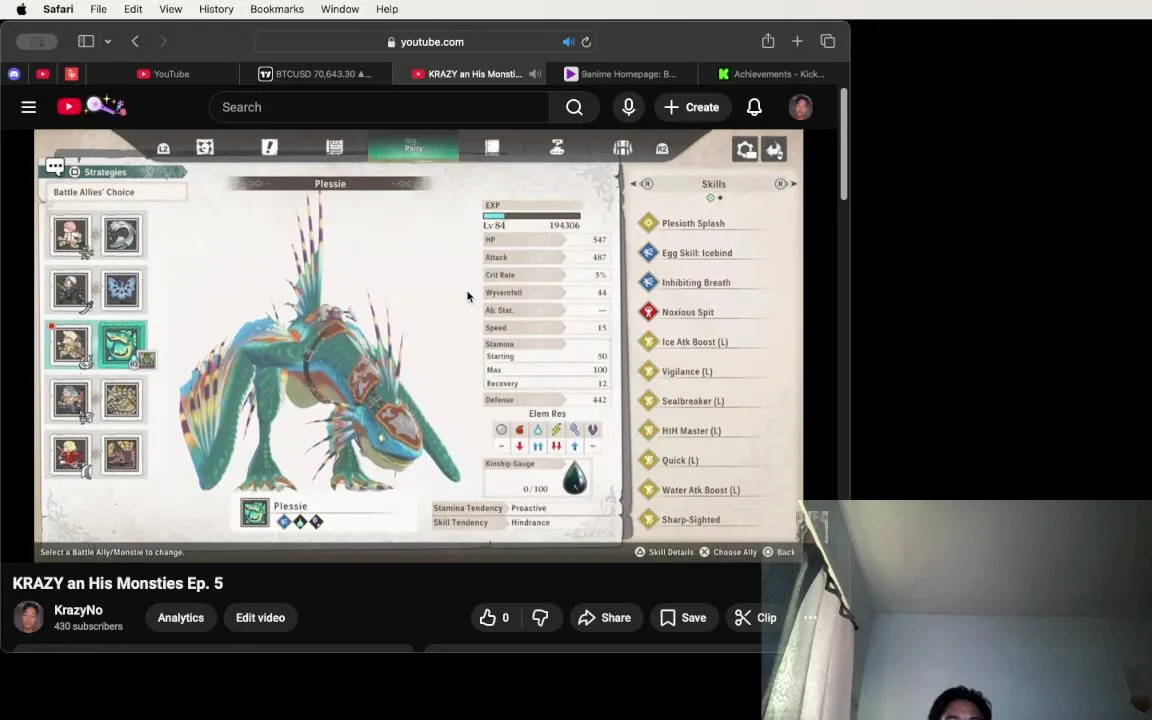This screenshot has height=720, width=1152.
Task: Click the Party tab in game menu
Action: point(413,147)
